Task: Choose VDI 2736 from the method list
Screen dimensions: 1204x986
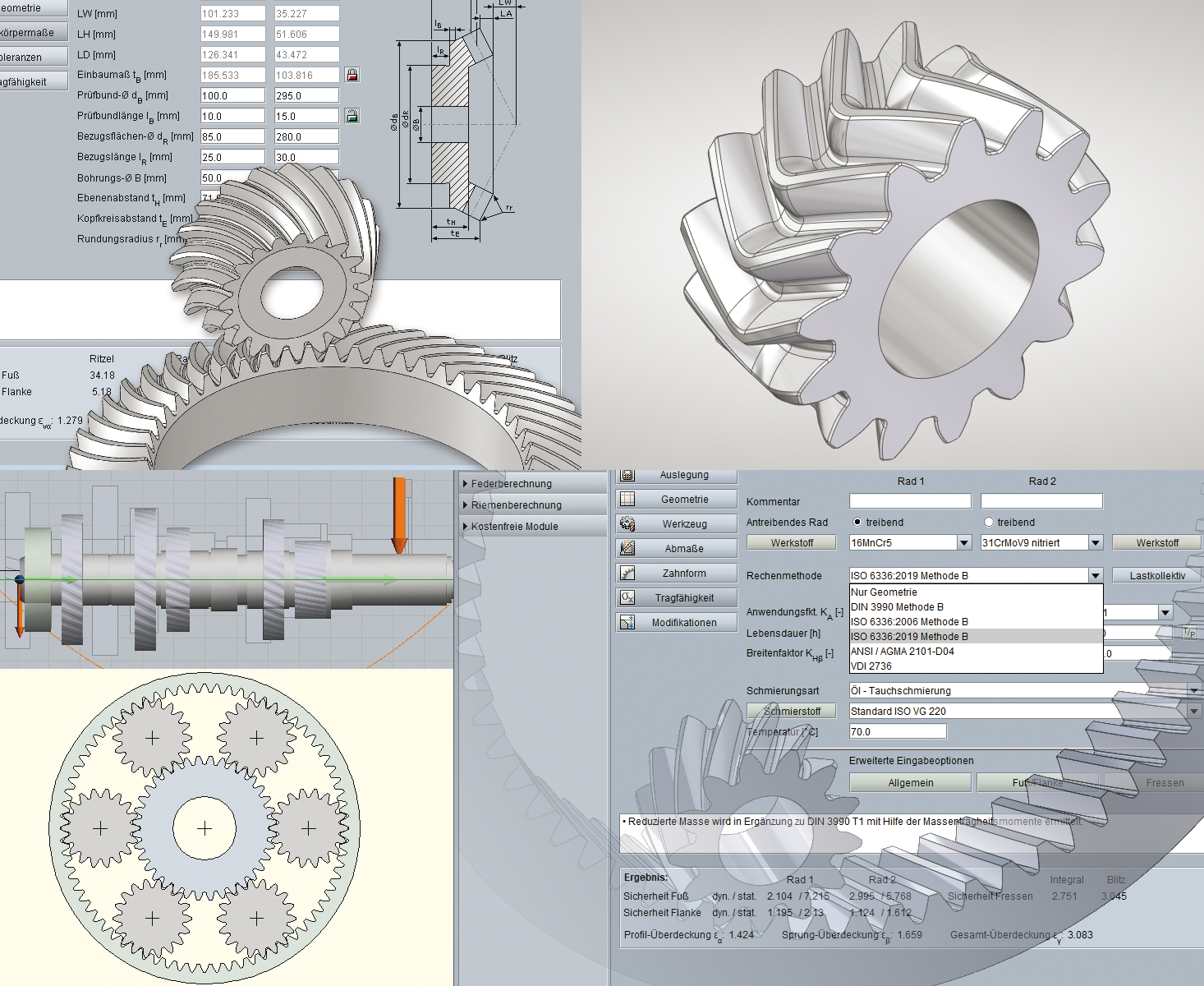Action: (x=976, y=666)
